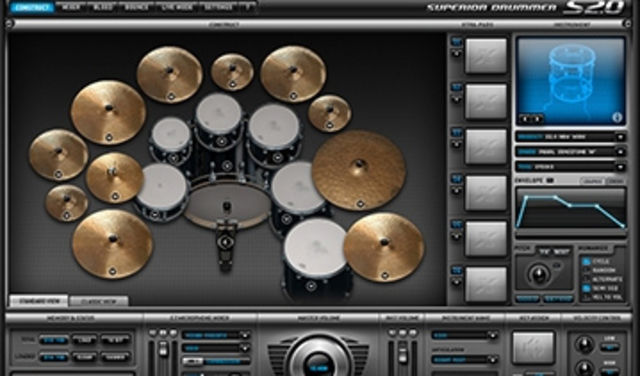Toggle the blue button on the top X-pad
The width and height of the screenshot is (640, 376).
456,42
